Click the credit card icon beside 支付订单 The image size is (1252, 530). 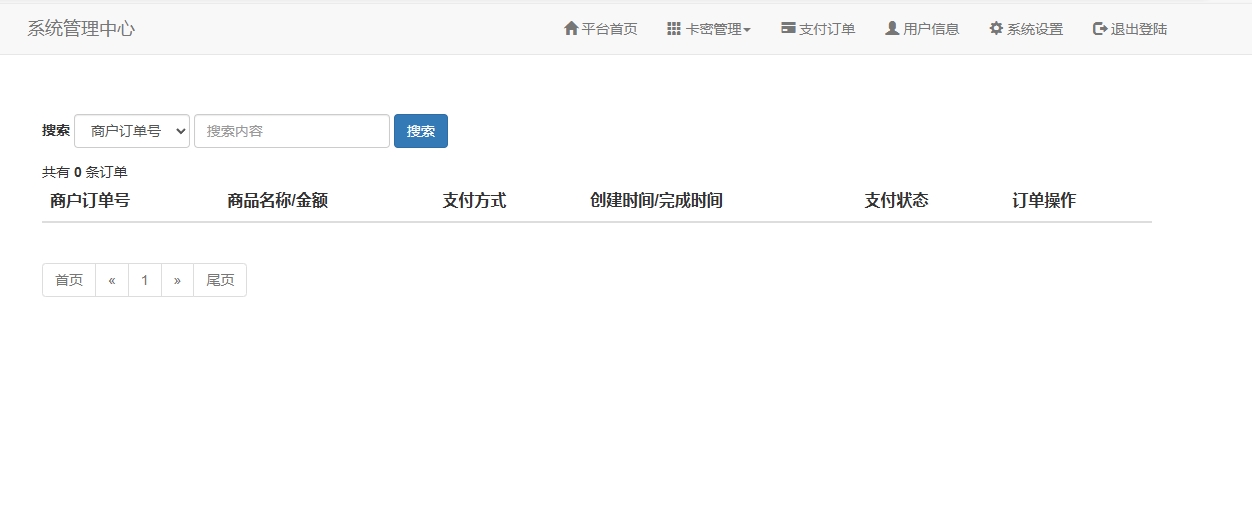pyautogui.click(x=788, y=29)
